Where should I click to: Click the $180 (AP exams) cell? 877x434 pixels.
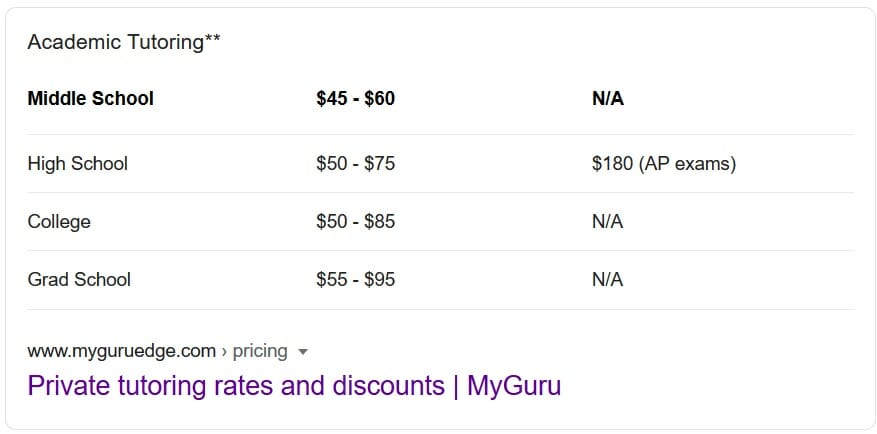click(664, 164)
